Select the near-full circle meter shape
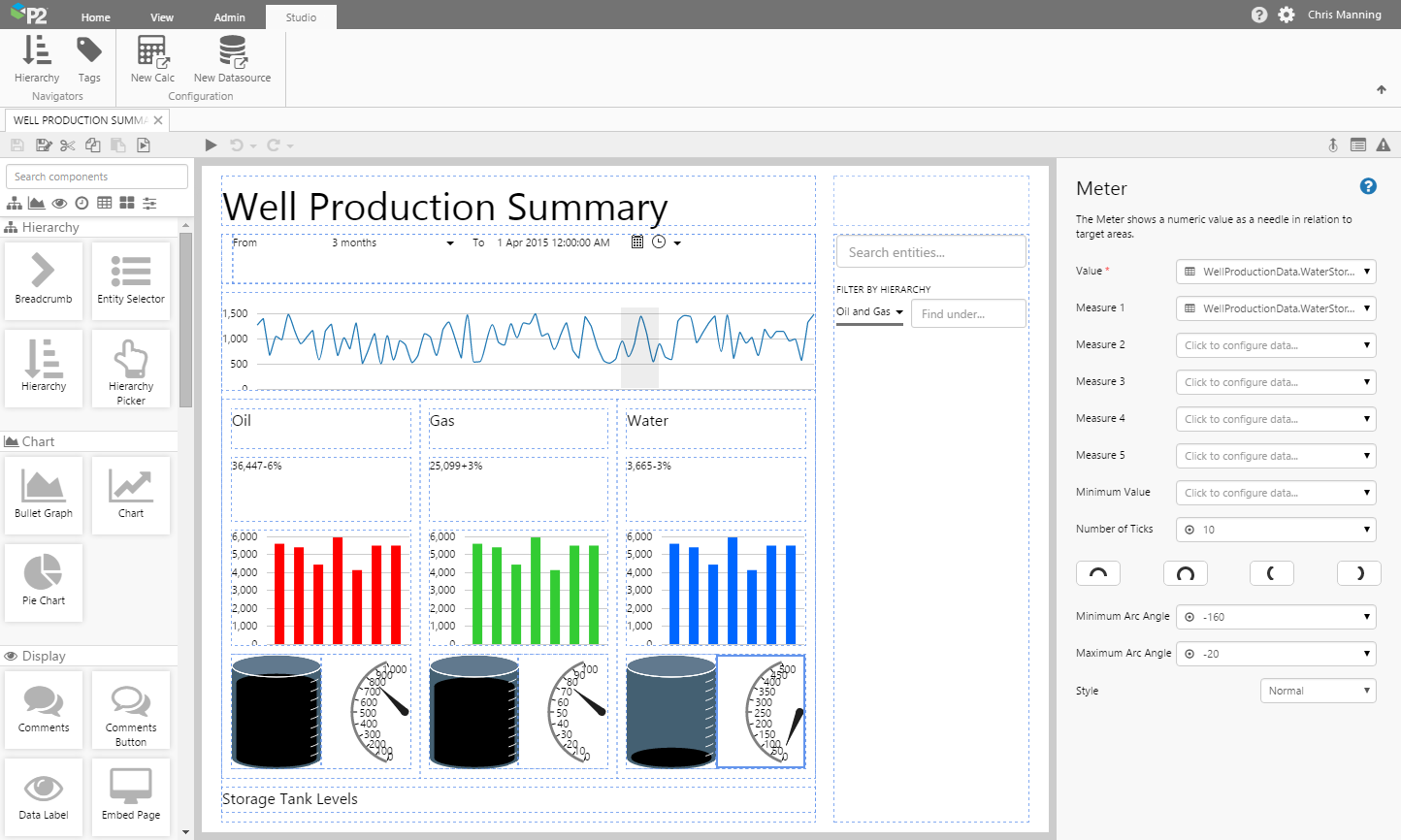The width and height of the screenshot is (1401, 840). (1185, 573)
